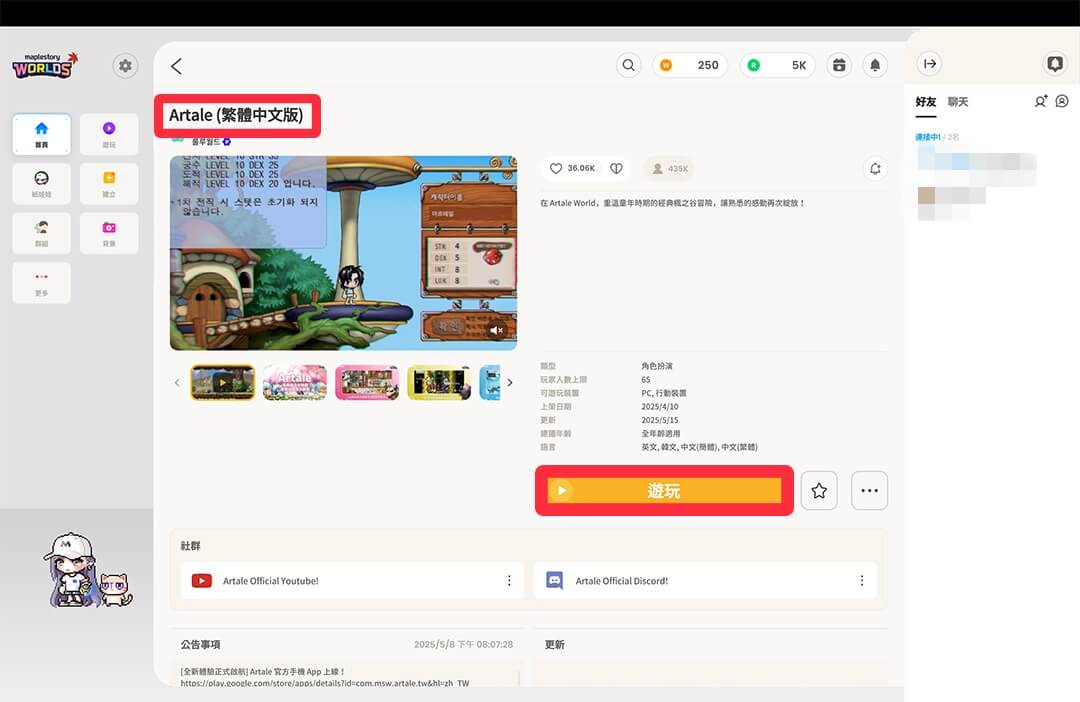The image size is (1080, 702).
Task: Switch to the 聊天 (Chat) tab
Action: coord(957,101)
